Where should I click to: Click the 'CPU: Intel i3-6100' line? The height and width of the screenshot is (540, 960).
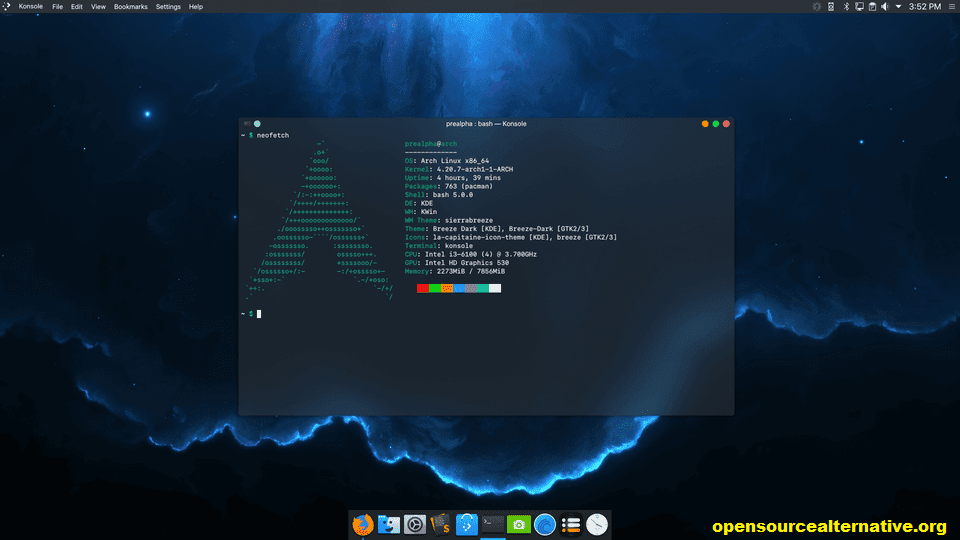pos(470,255)
